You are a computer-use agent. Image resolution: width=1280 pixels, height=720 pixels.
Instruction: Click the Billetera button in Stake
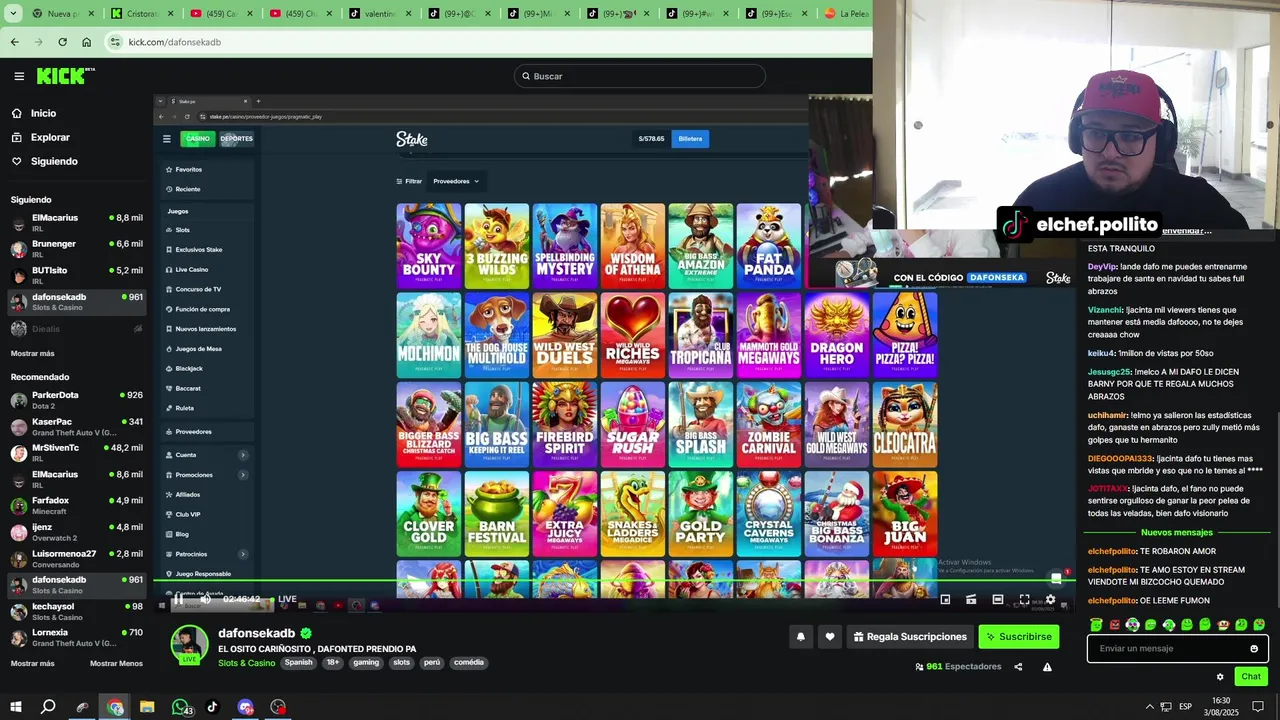pos(691,139)
